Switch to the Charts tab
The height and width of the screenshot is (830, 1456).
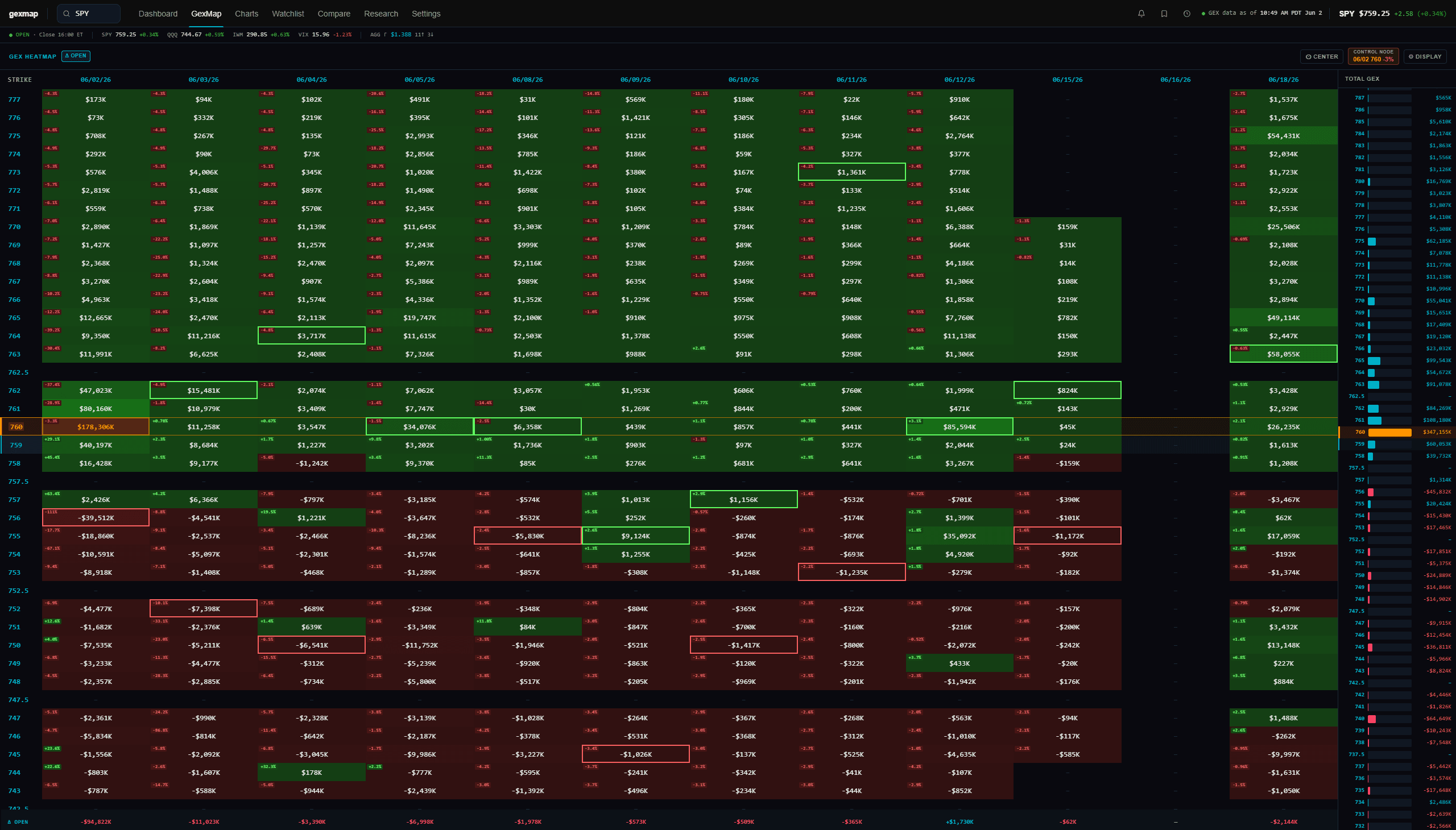pos(246,14)
